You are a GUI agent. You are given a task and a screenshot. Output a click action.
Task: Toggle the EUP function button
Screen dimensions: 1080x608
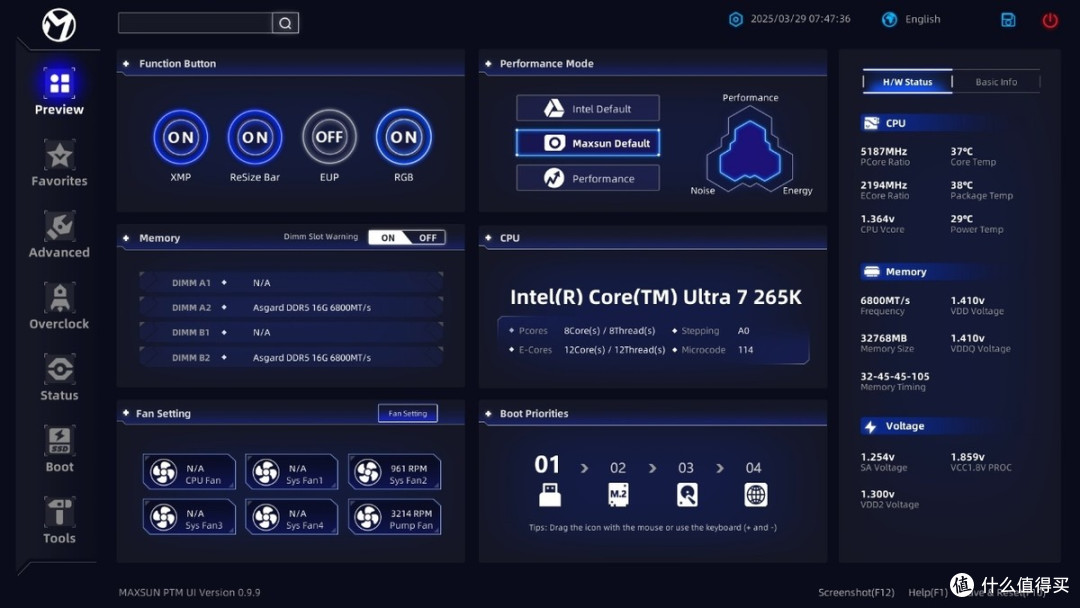(x=329, y=137)
